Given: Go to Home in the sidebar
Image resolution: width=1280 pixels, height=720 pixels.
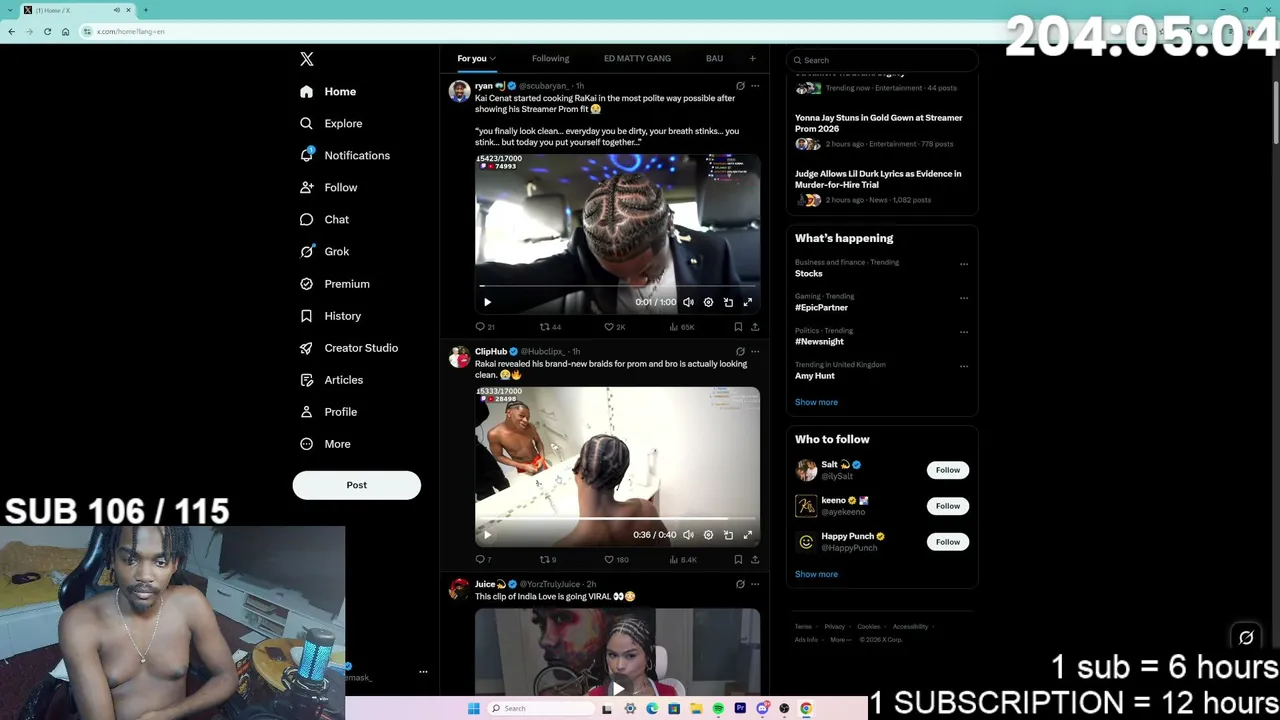Looking at the screenshot, I should [328, 91].
